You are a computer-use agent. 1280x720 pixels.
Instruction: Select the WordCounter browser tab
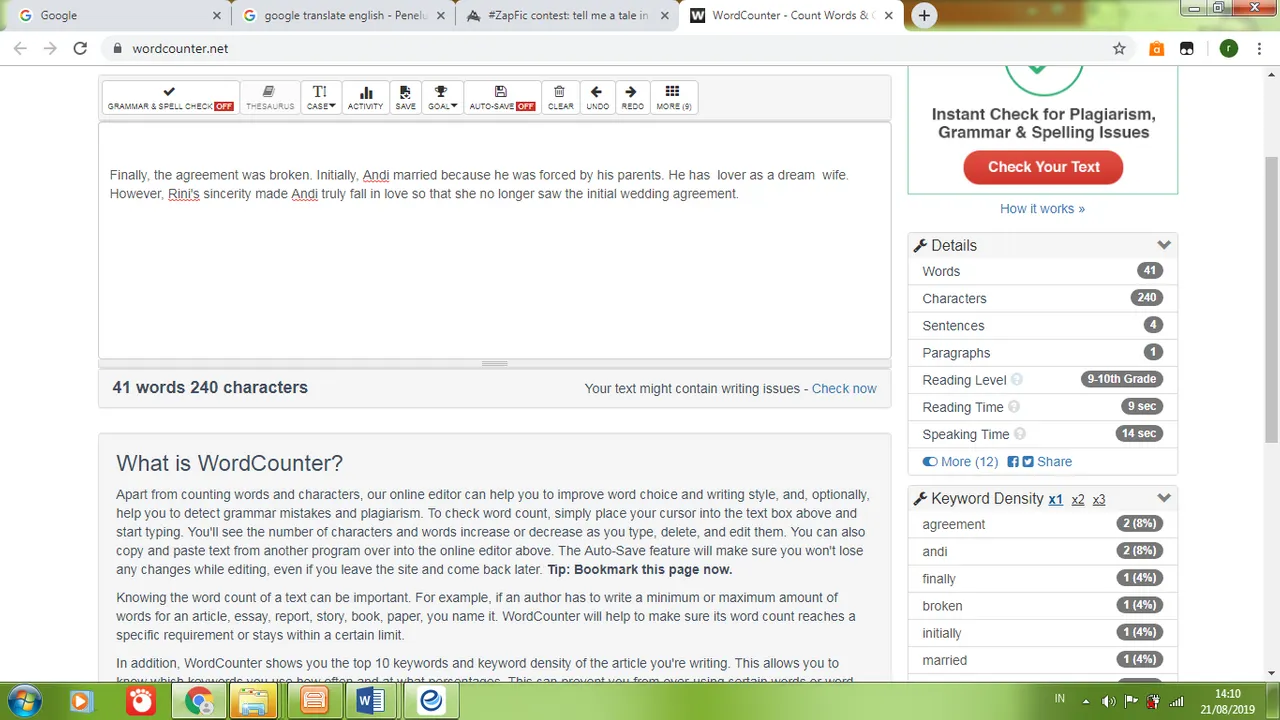pos(791,16)
